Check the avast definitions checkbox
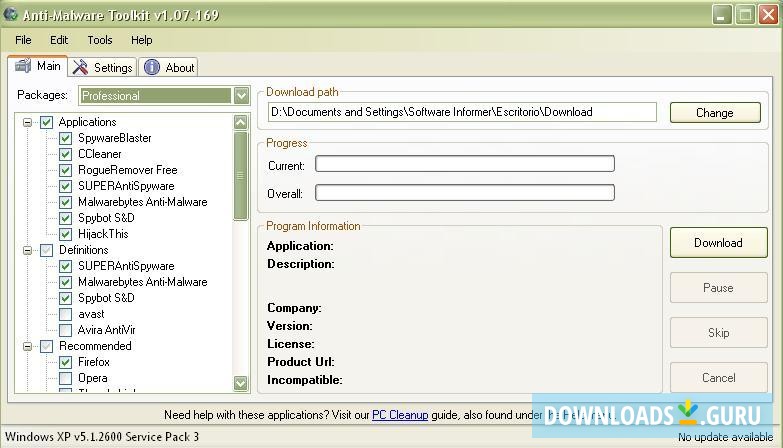 (65, 314)
